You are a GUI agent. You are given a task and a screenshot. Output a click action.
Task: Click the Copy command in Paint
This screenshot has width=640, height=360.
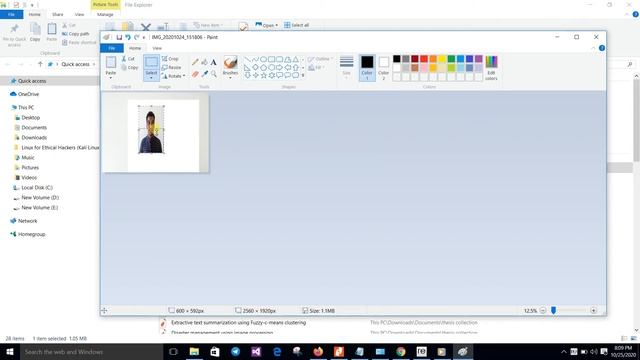(130, 67)
